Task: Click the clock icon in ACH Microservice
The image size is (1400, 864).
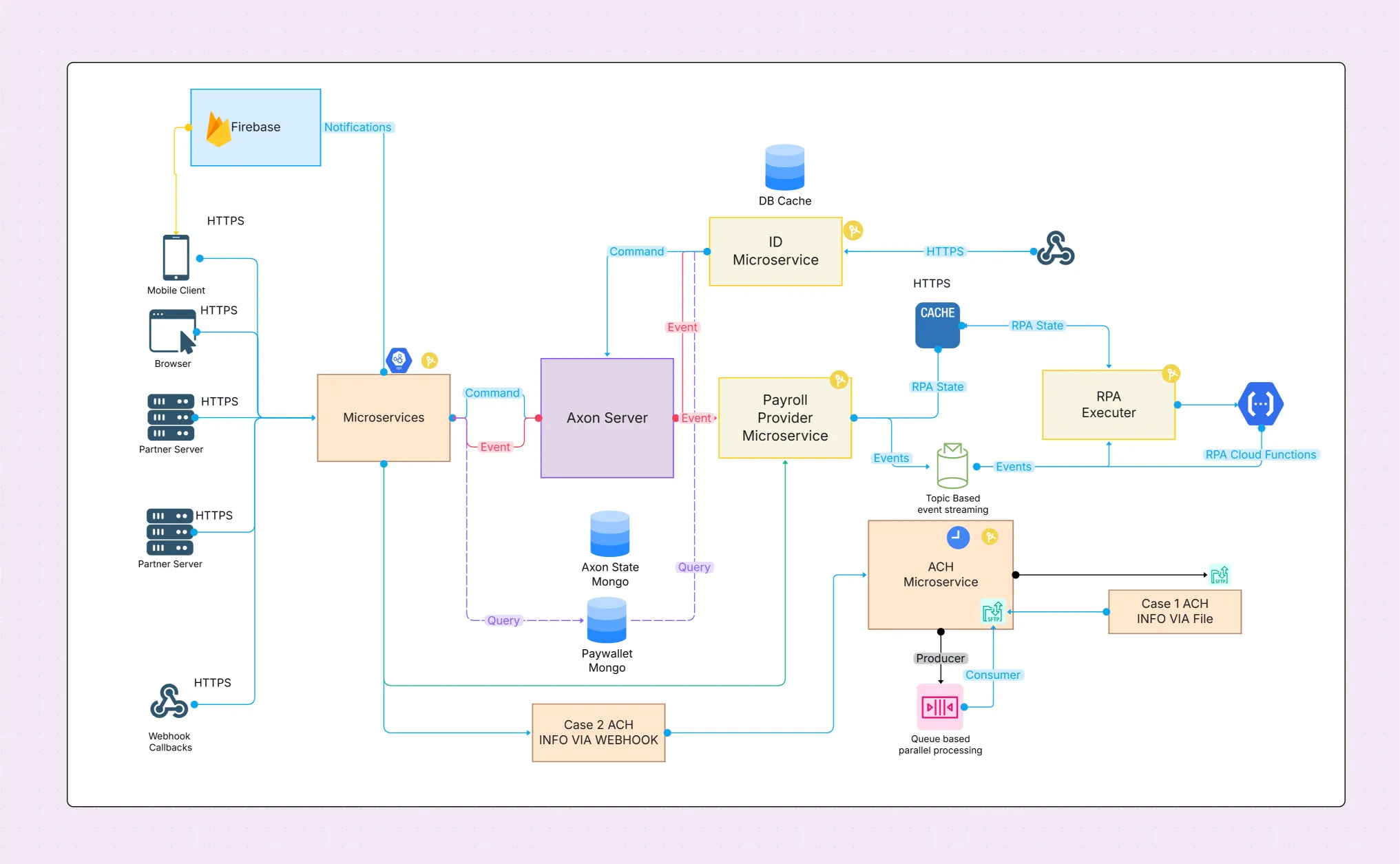Action: pos(957,537)
